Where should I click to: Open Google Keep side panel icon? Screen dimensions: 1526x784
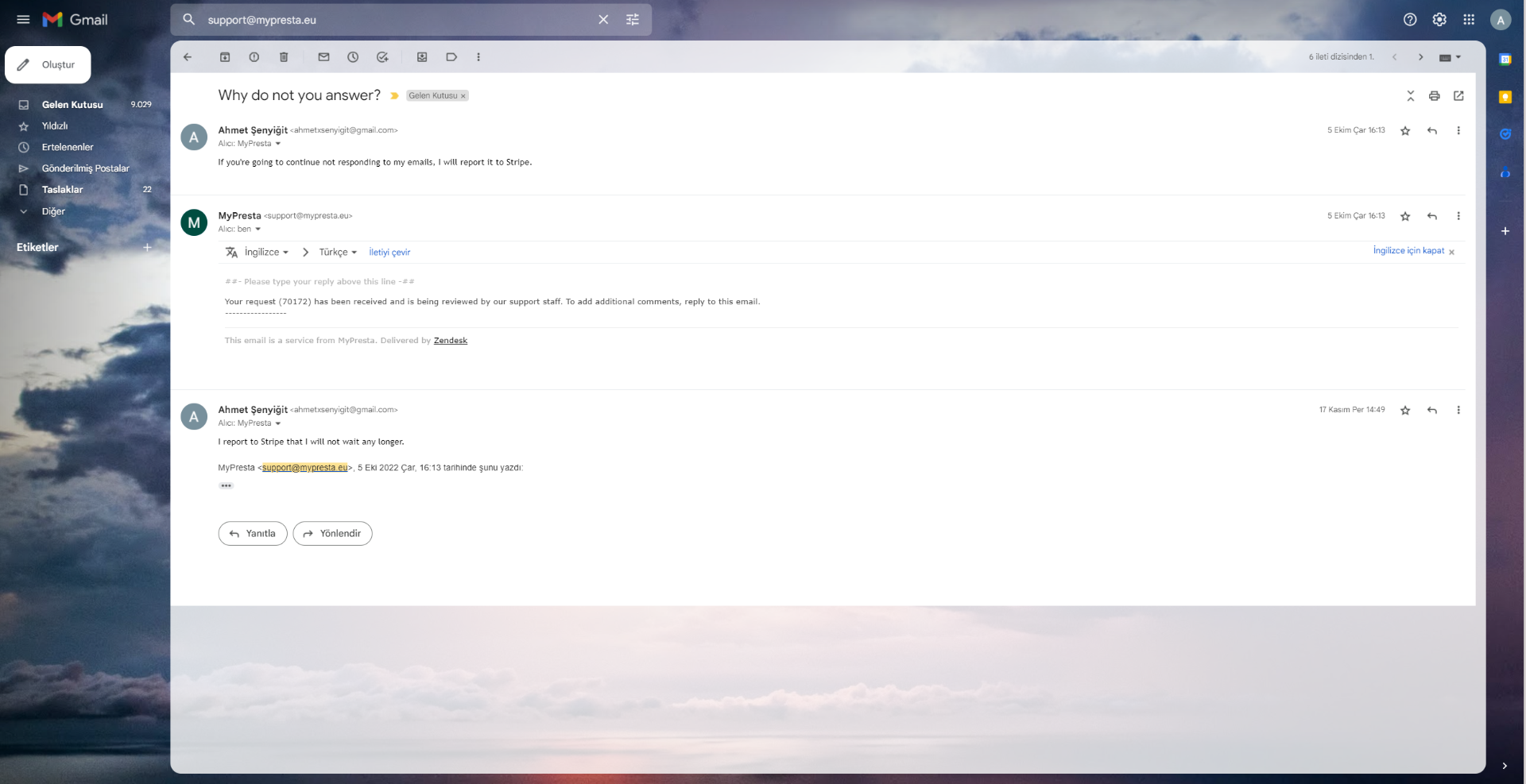click(1505, 97)
